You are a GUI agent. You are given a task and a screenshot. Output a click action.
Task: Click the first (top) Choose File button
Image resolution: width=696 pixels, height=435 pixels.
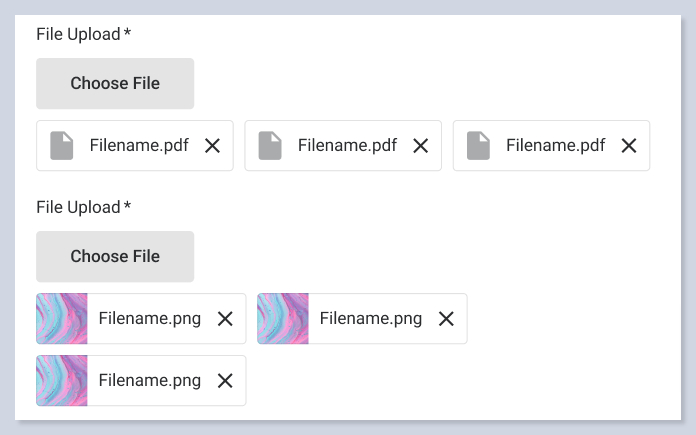click(115, 84)
